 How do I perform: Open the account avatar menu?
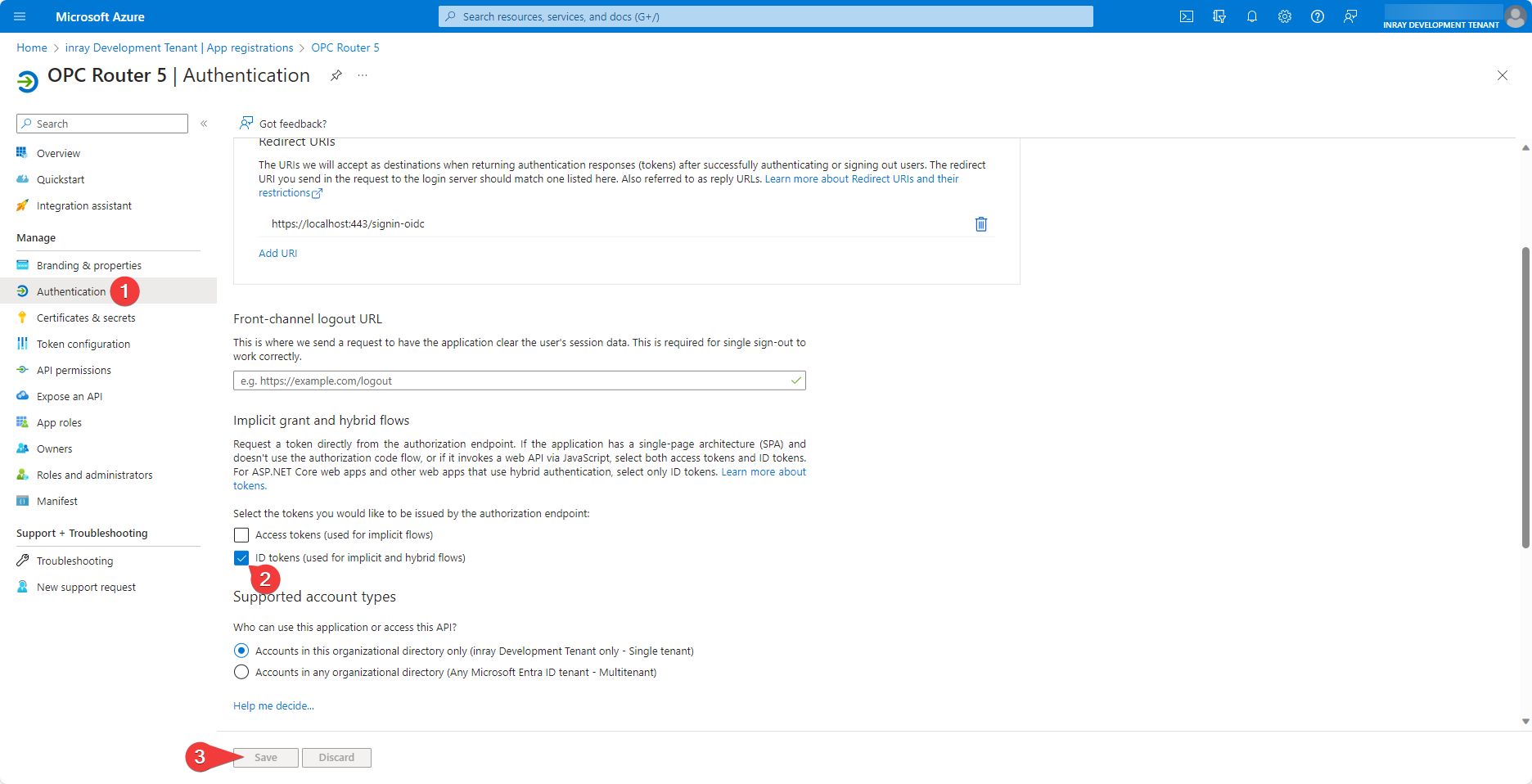[1515, 16]
